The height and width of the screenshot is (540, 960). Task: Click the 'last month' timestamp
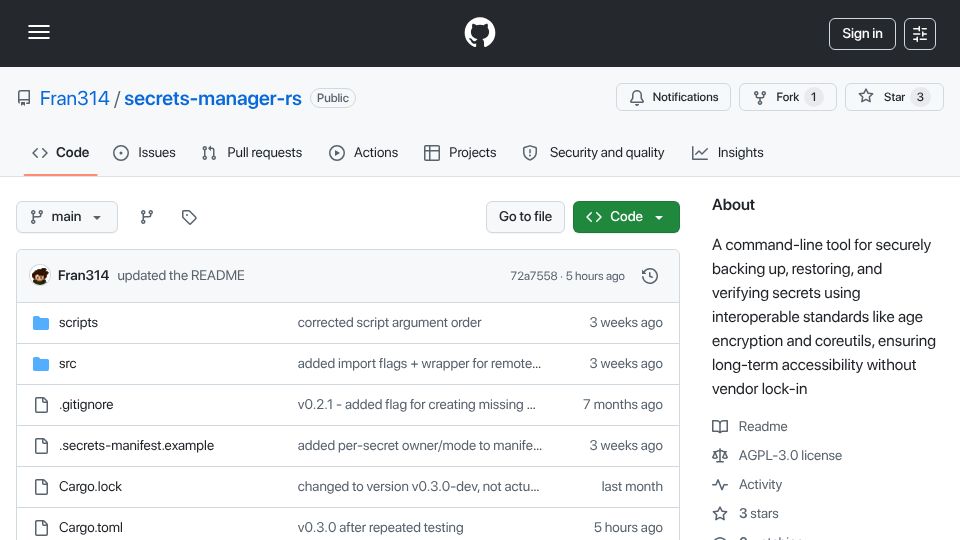[x=632, y=487]
